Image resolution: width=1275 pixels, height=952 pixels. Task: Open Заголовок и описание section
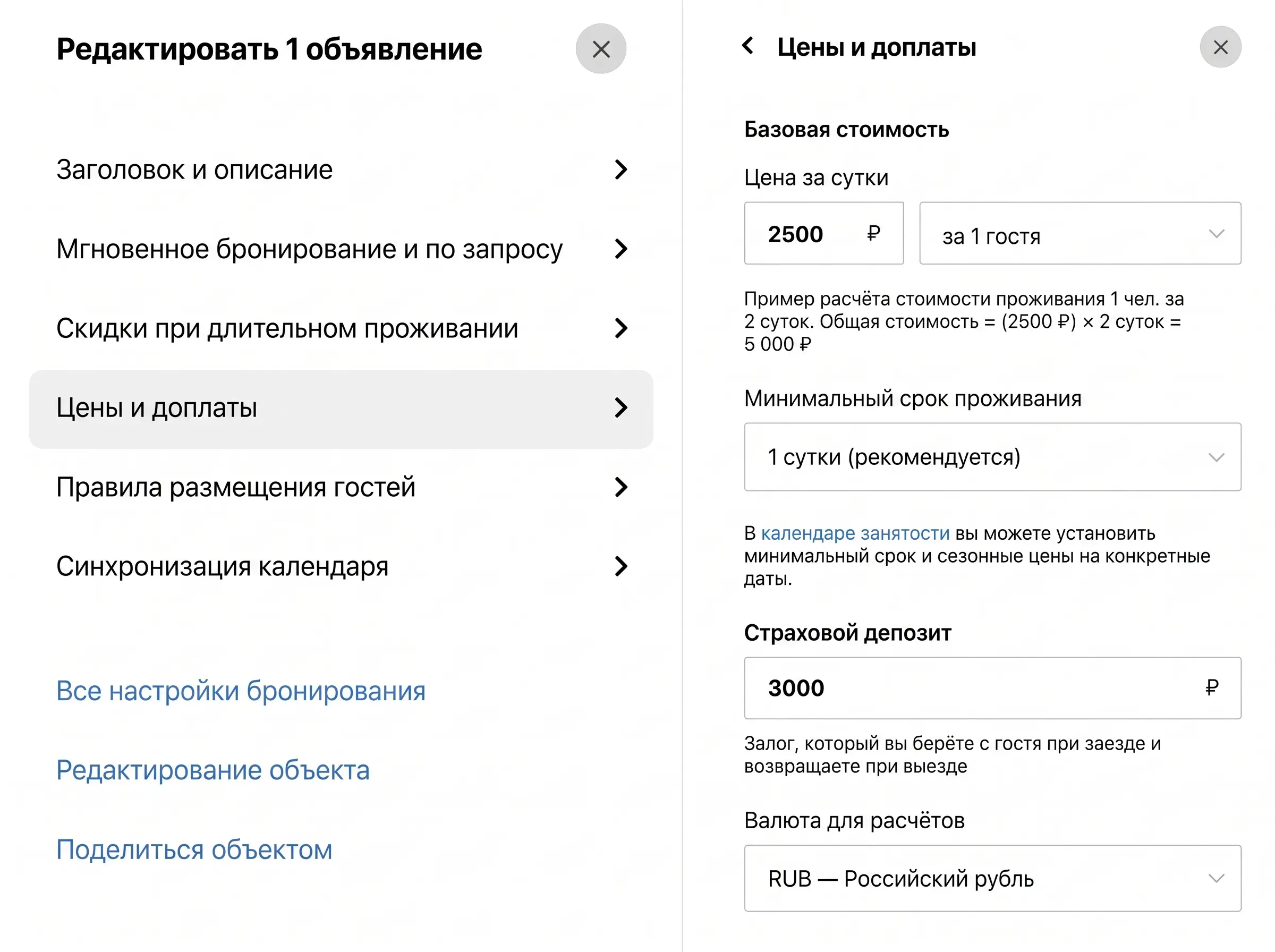tap(341, 169)
